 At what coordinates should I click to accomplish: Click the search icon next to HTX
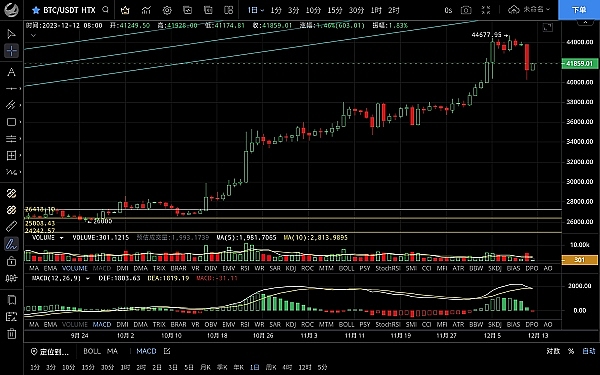tap(106, 10)
